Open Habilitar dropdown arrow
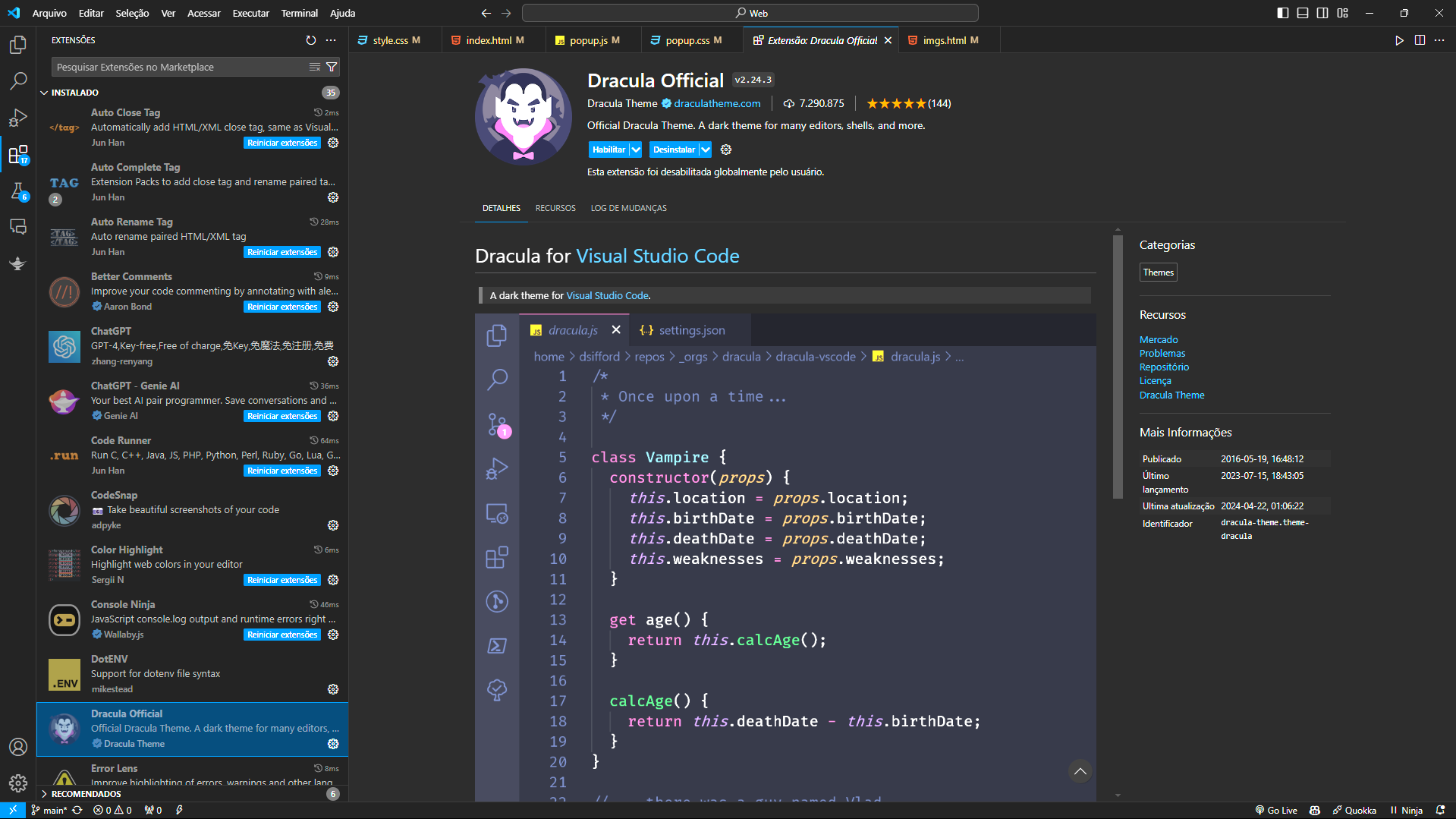The image size is (1456, 819). [636, 150]
